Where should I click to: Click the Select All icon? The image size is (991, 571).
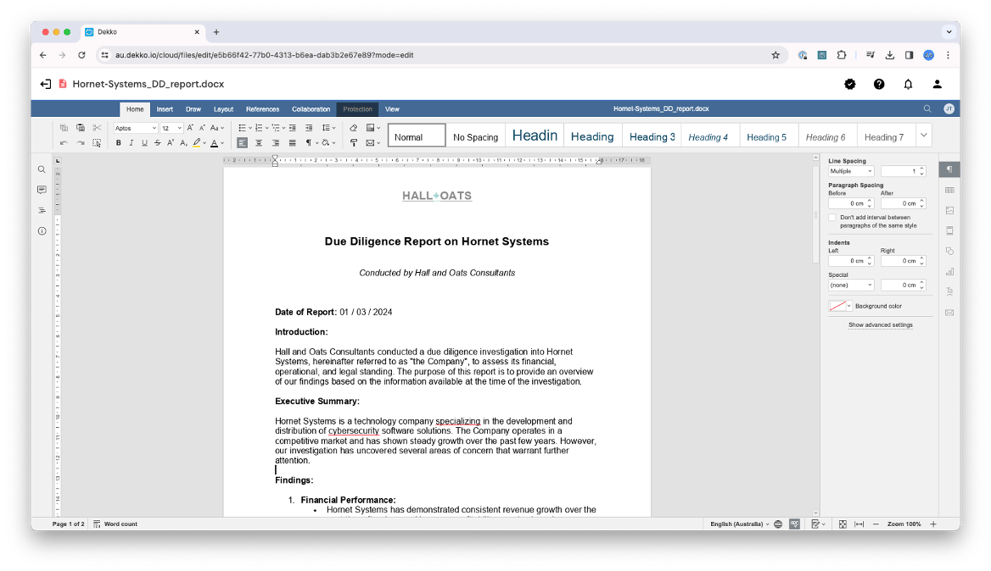[x=97, y=143]
